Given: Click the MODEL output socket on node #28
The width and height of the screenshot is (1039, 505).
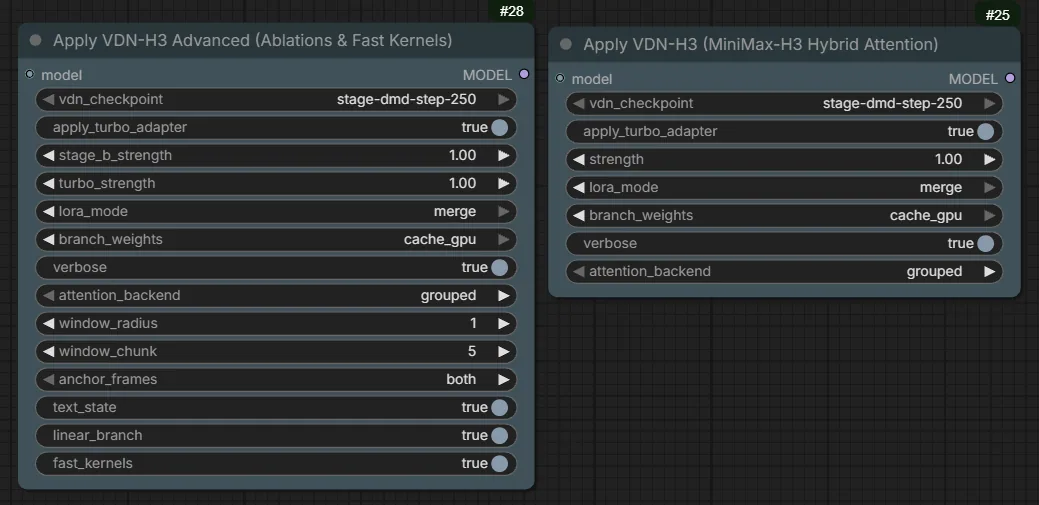Looking at the screenshot, I should coord(524,74).
